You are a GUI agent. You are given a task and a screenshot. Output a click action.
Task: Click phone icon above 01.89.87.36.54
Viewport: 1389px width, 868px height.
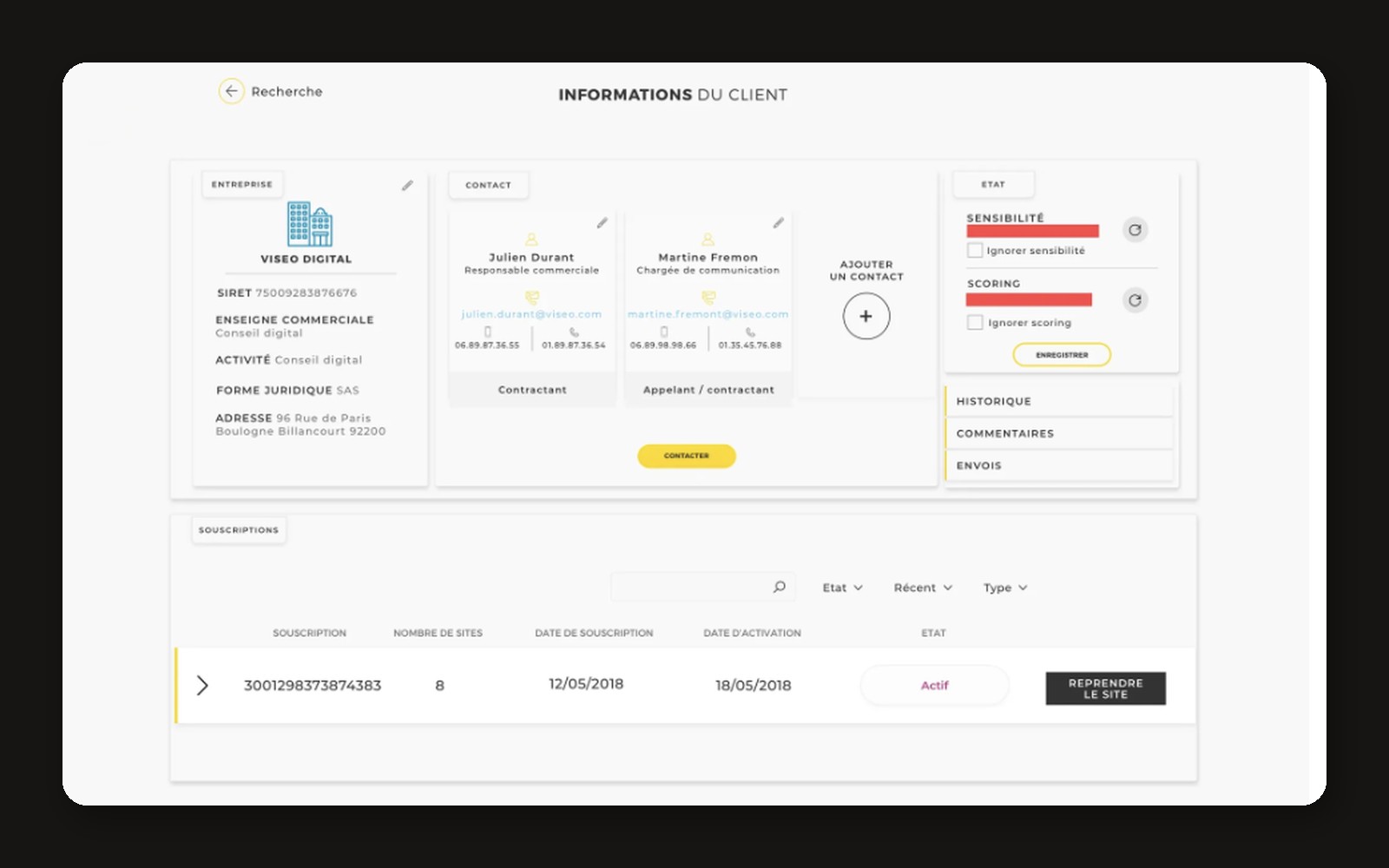(x=574, y=332)
